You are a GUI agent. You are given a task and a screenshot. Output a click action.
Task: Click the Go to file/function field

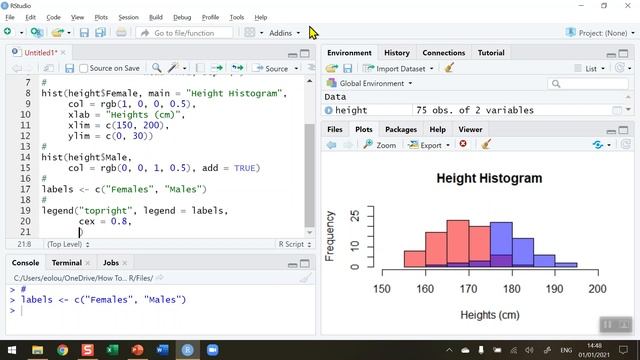[184, 33]
